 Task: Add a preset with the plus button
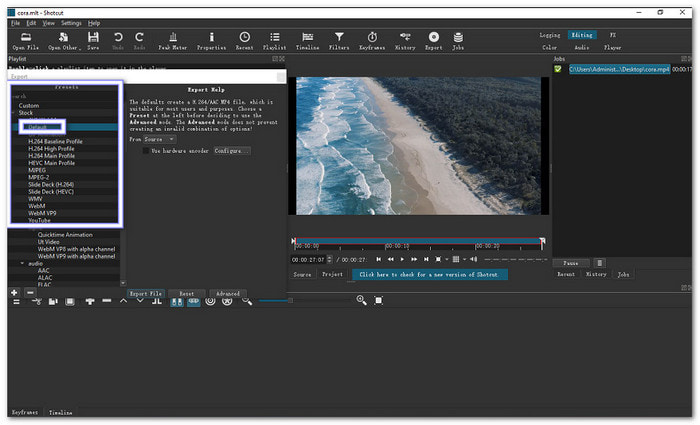[14, 292]
